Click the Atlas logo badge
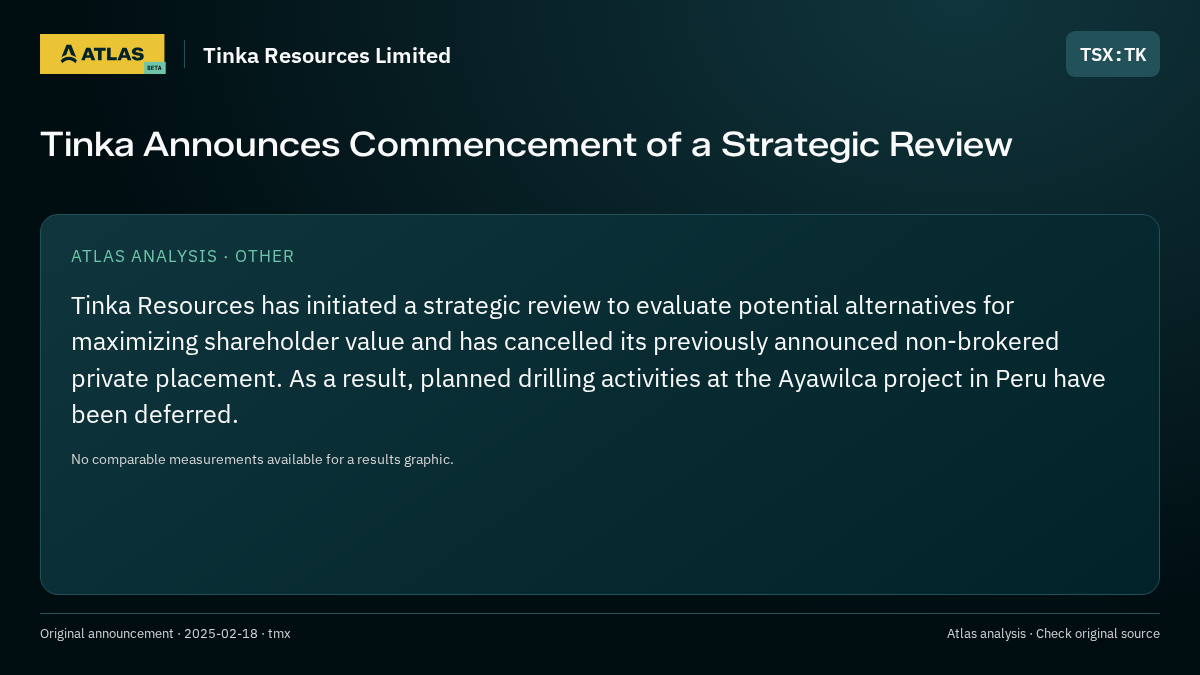The image size is (1200, 675). tap(102, 54)
